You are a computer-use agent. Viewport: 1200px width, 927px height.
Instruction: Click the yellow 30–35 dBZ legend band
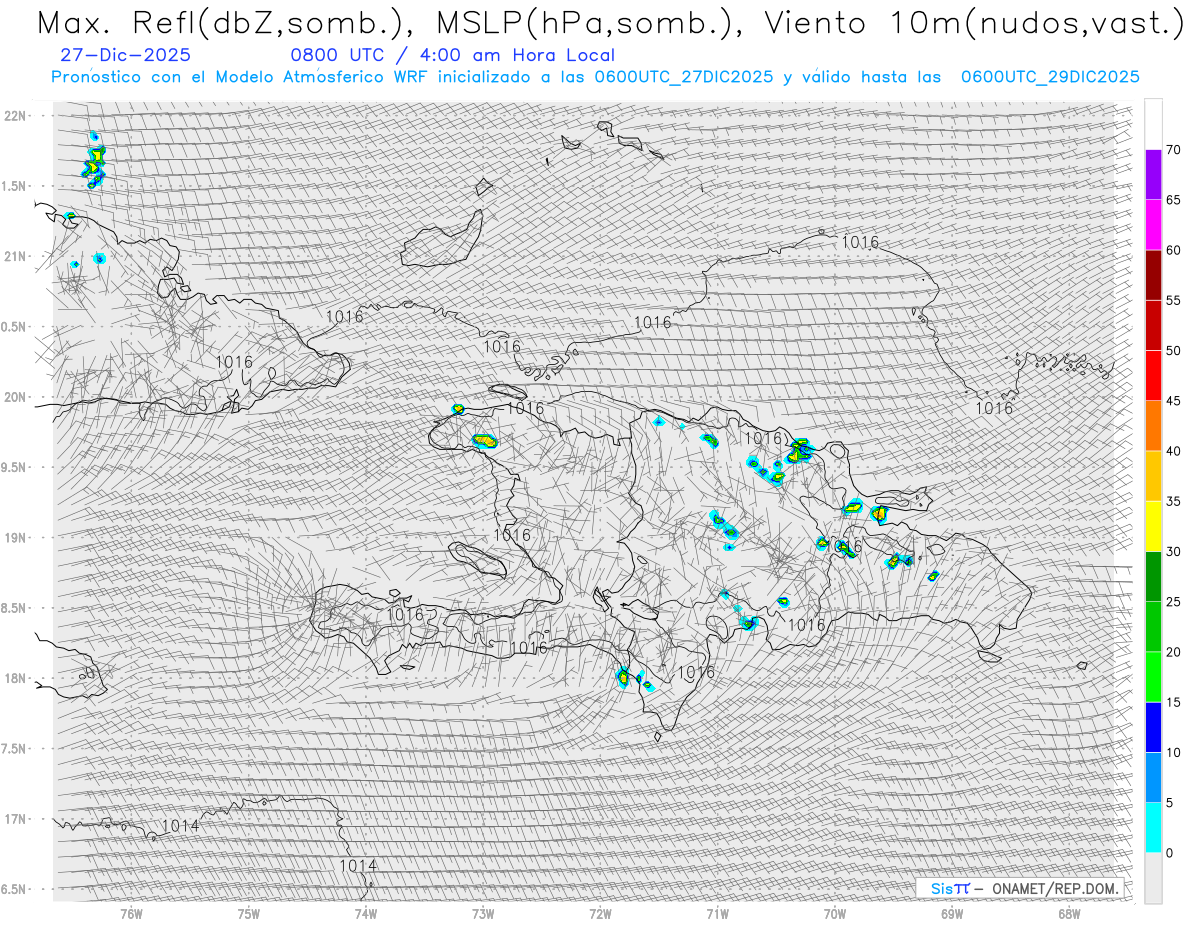pos(1153,526)
